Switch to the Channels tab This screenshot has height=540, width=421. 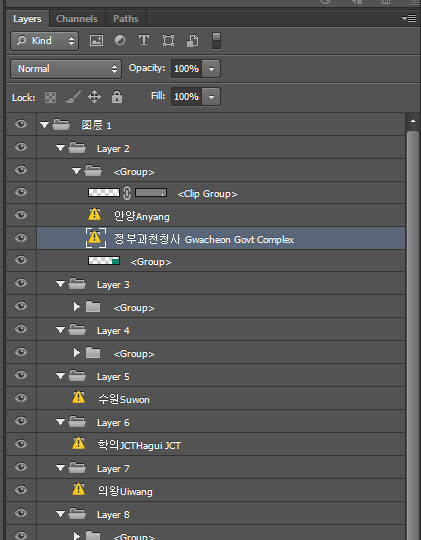[77, 19]
